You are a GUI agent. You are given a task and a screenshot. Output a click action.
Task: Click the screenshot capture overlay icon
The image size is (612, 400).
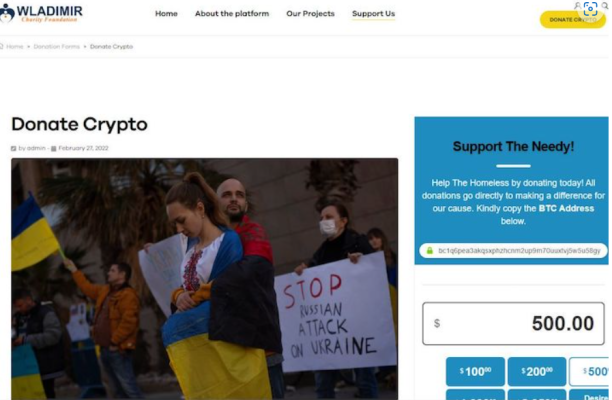[591, 8]
